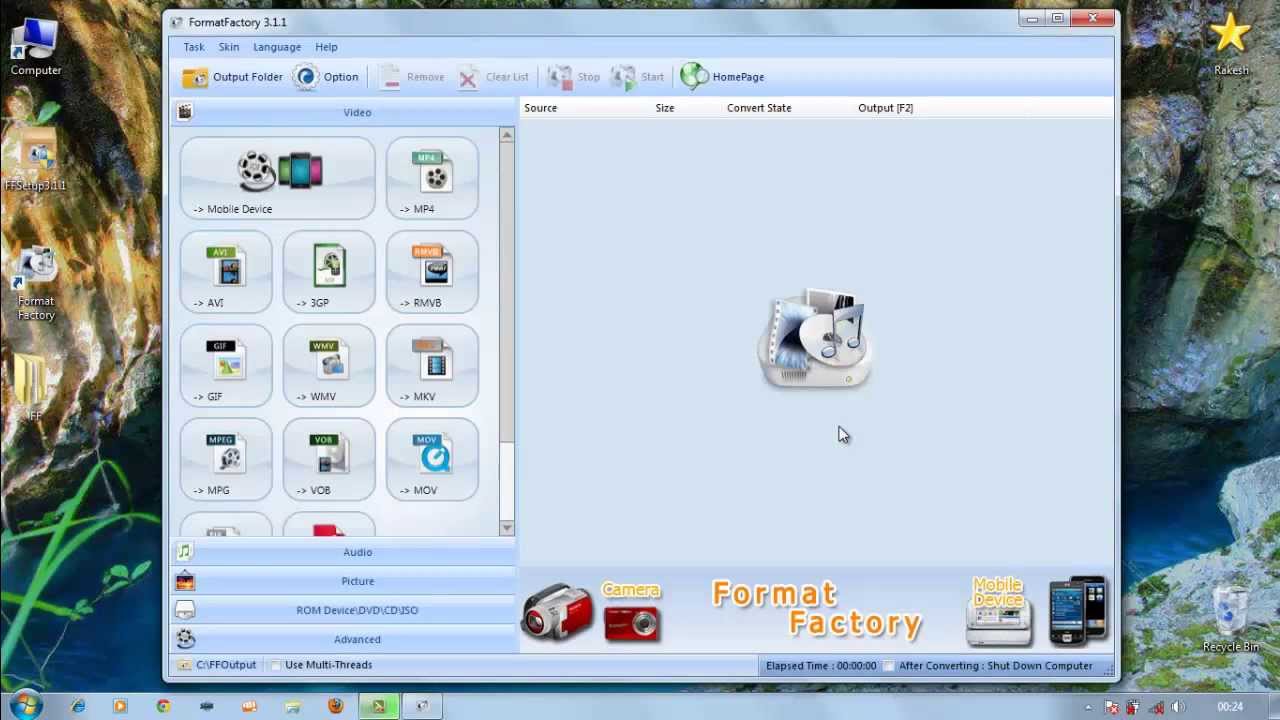Collapse the Video category header
This screenshot has height=720, width=1280.
tap(344, 112)
